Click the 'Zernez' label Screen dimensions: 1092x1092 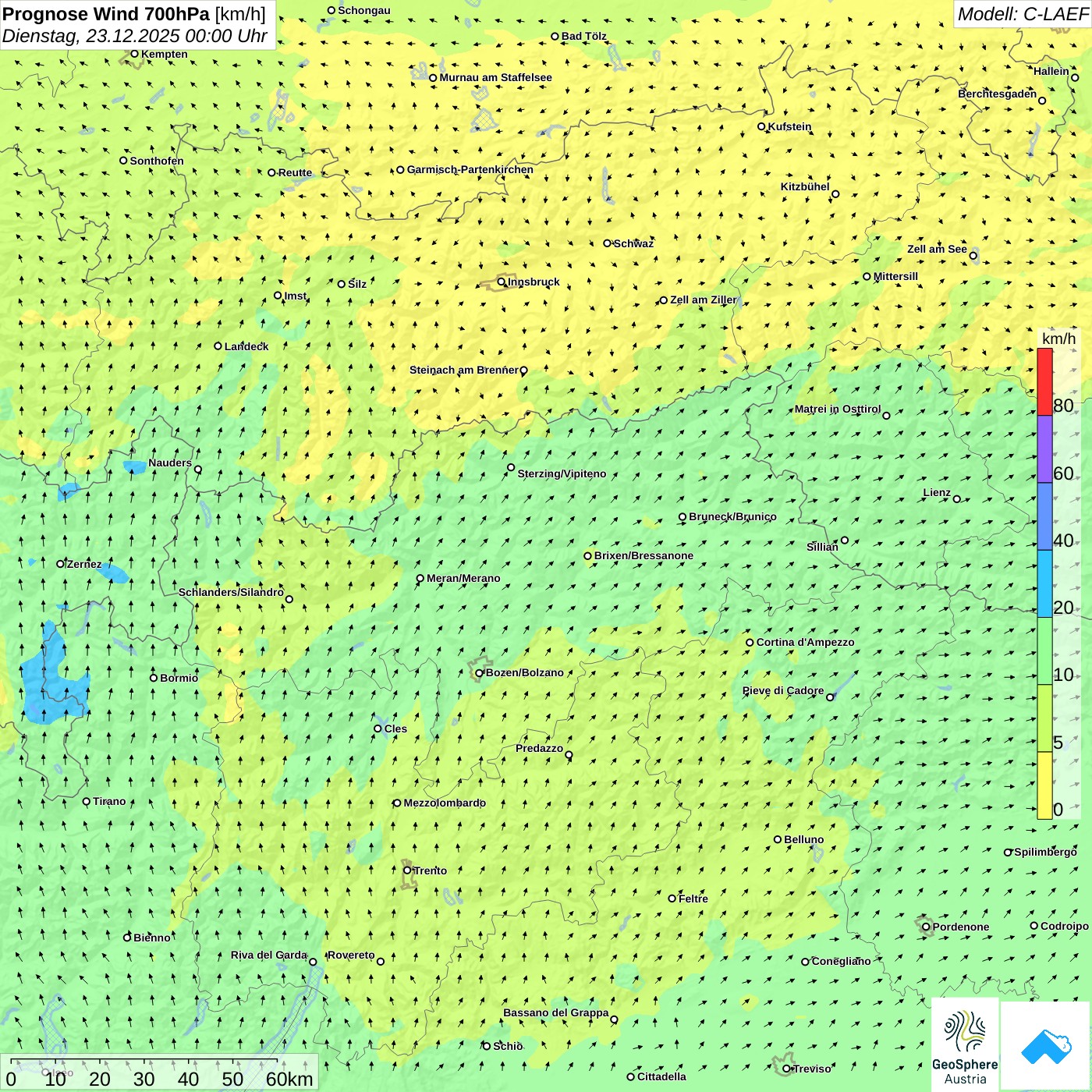[84, 565]
